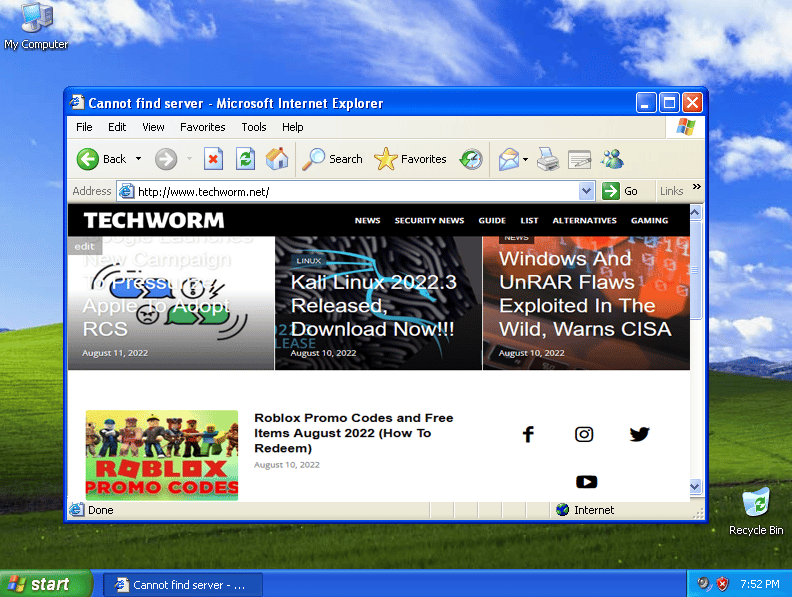Click the Instagram social icon

584,434
